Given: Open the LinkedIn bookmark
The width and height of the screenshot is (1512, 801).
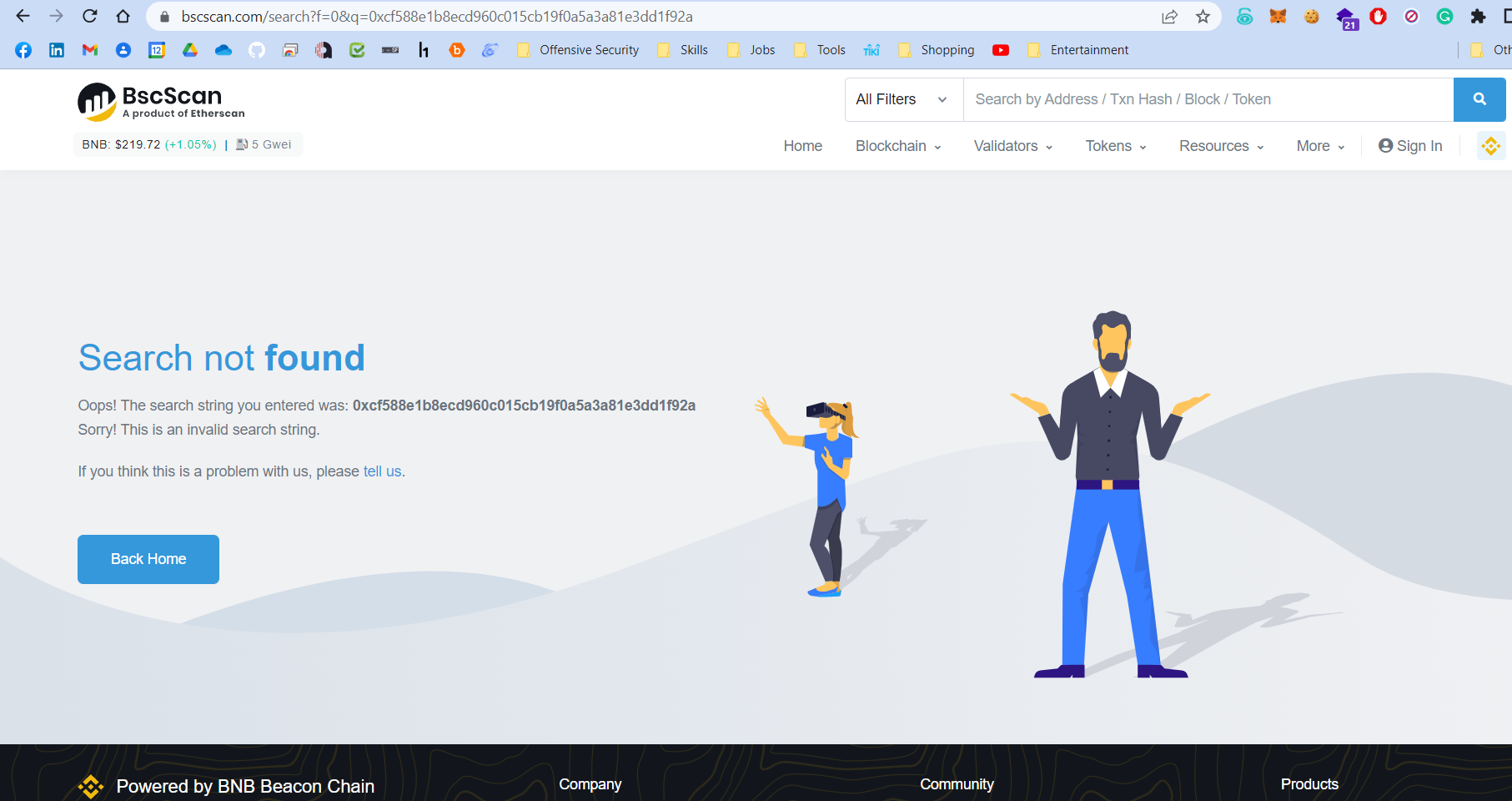Looking at the screenshot, I should [57, 50].
